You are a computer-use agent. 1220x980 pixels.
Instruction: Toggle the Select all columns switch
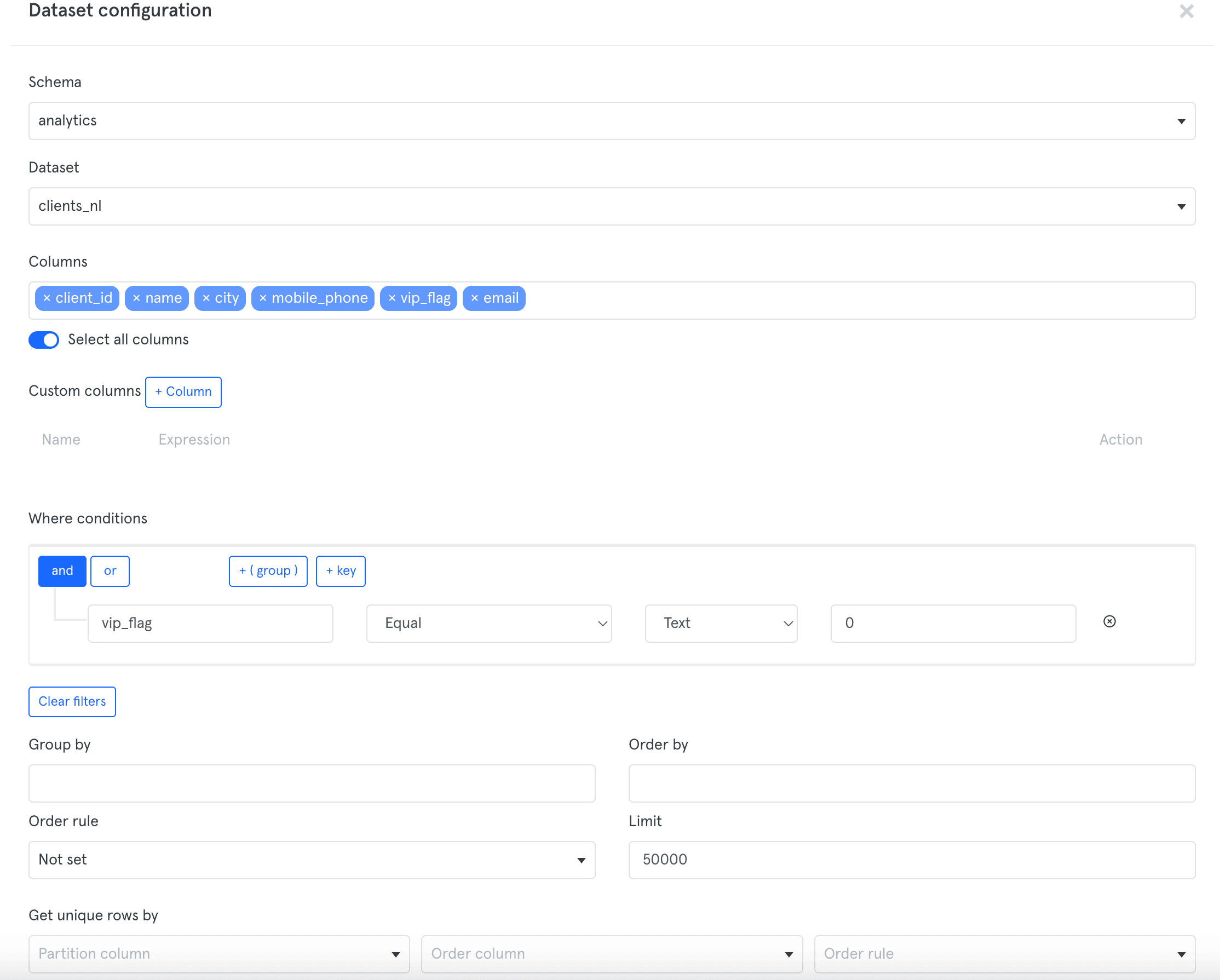coord(44,339)
